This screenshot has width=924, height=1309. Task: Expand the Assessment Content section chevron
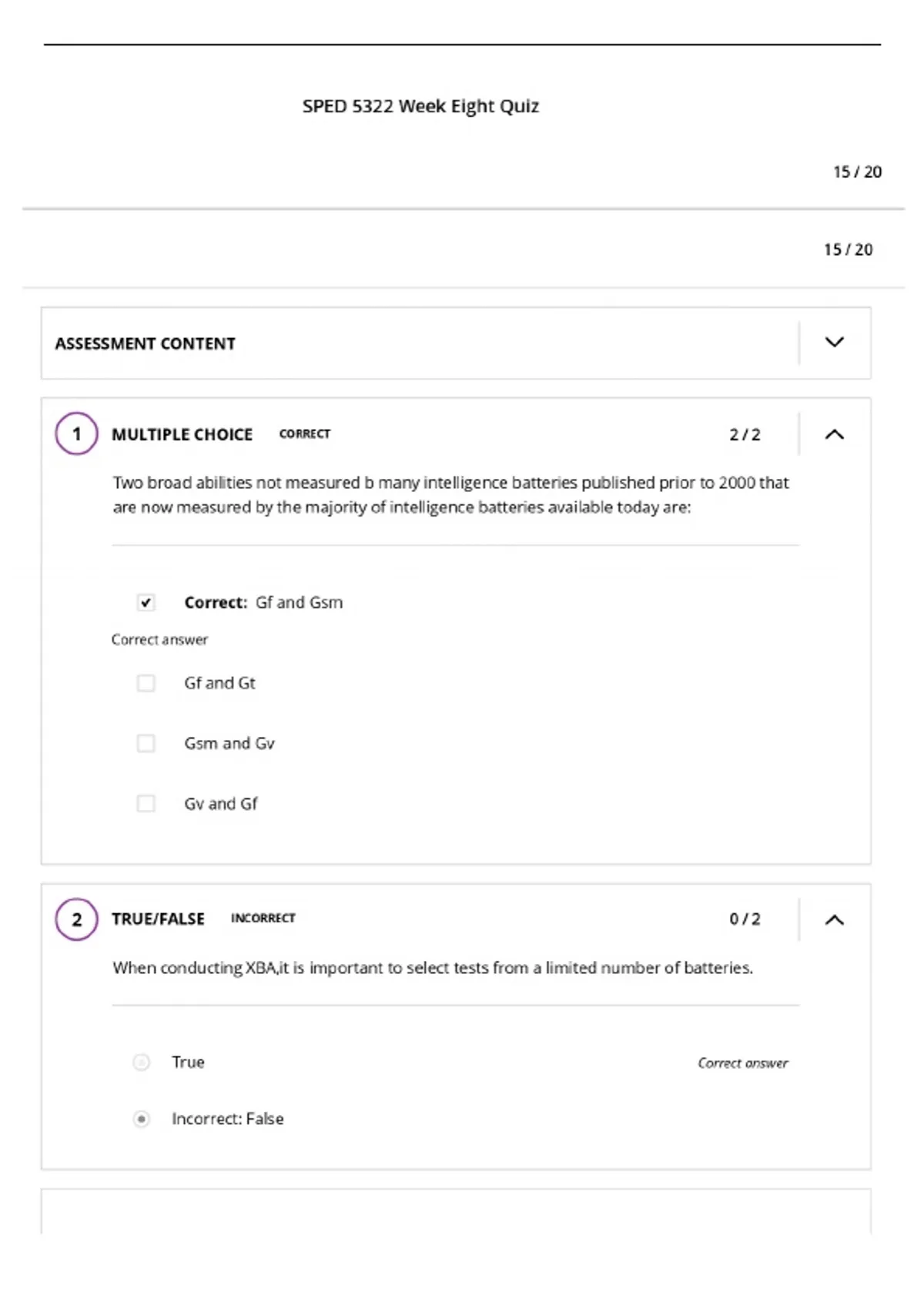click(835, 343)
